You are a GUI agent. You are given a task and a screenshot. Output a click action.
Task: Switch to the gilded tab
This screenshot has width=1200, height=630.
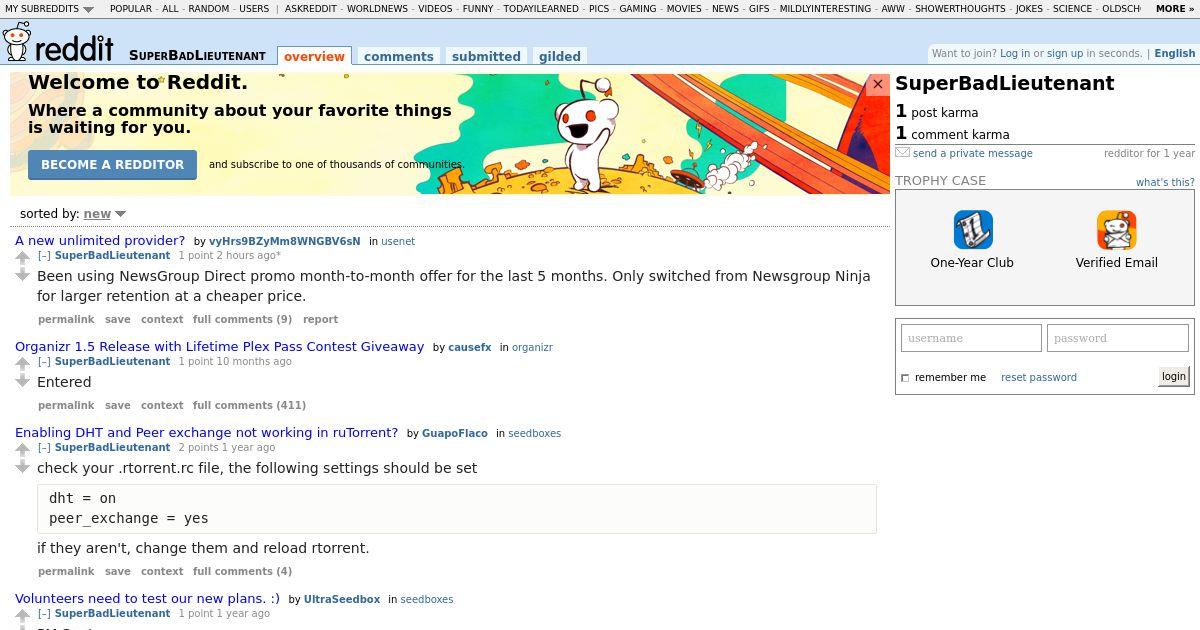pos(560,56)
